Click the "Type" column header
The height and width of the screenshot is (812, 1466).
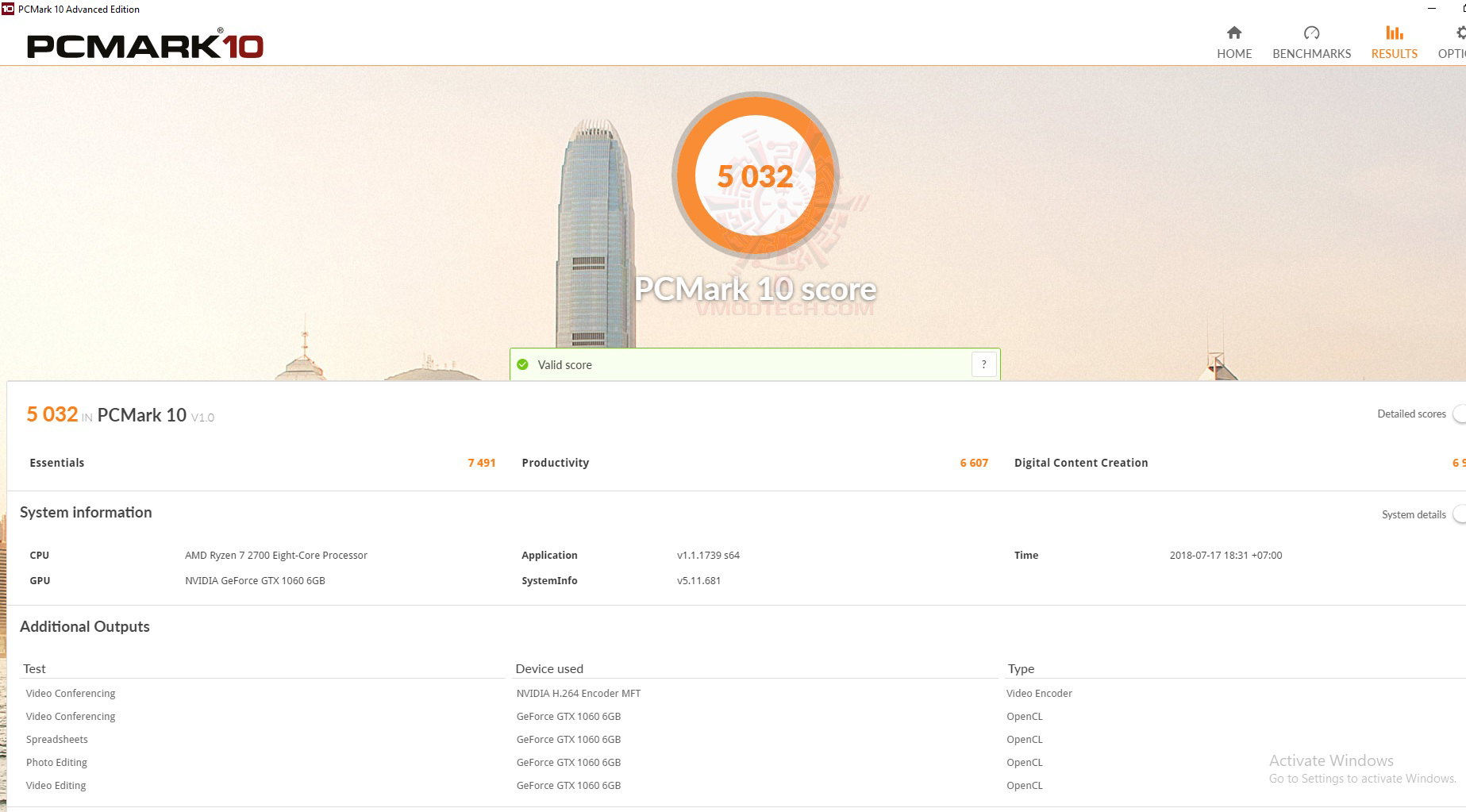click(1021, 669)
